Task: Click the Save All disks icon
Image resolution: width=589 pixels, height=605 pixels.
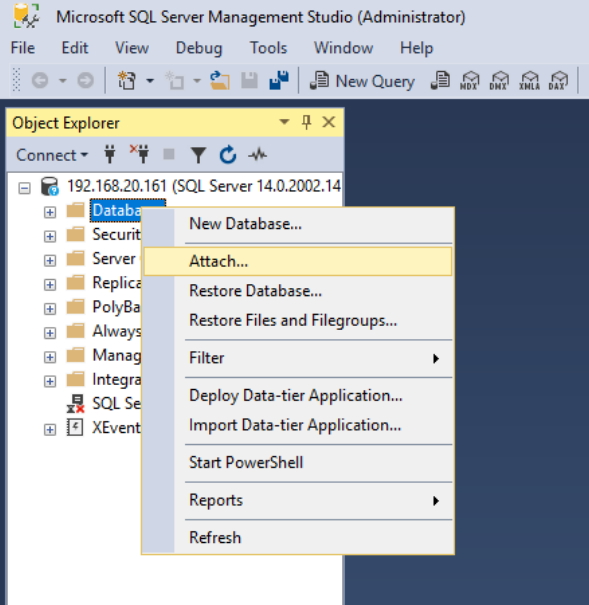Action: [x=279, y=80]
